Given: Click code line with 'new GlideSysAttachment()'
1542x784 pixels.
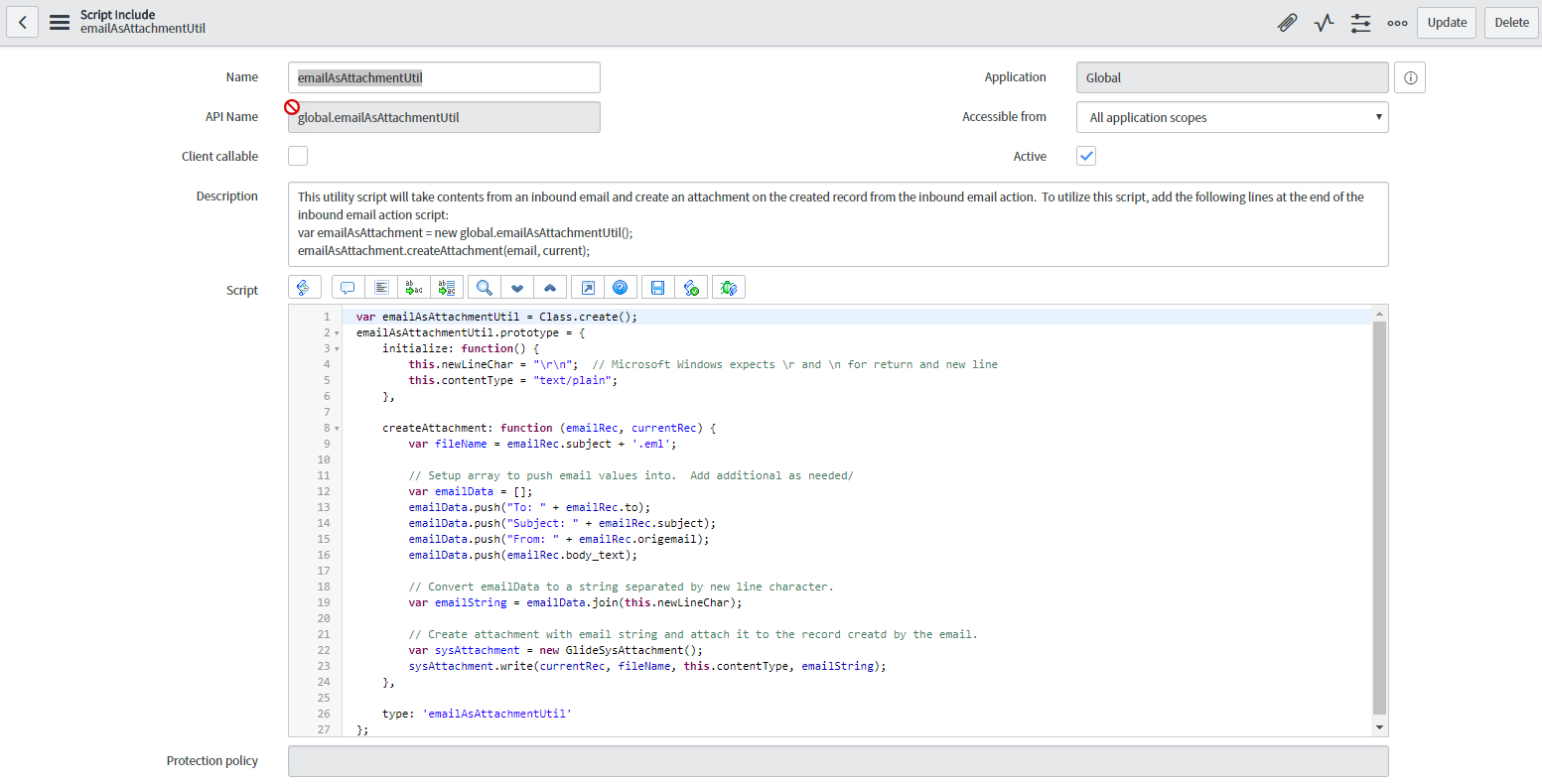Looking at the screenshot, I should (x=555, y=650).
